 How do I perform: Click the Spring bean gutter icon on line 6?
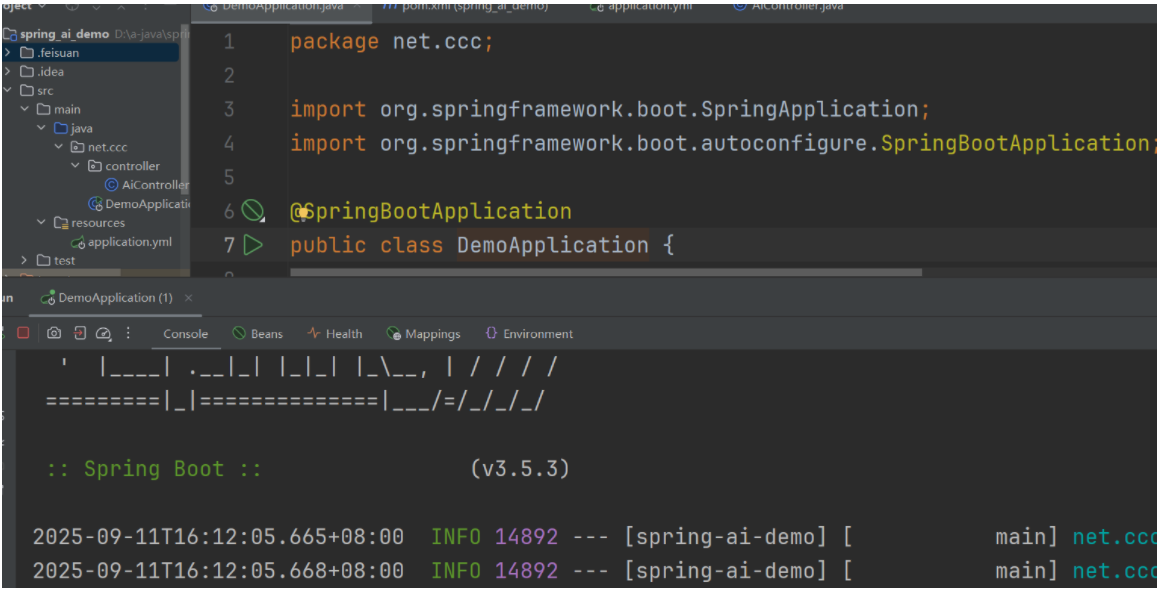pyautogui.click(x=253, y=211)
